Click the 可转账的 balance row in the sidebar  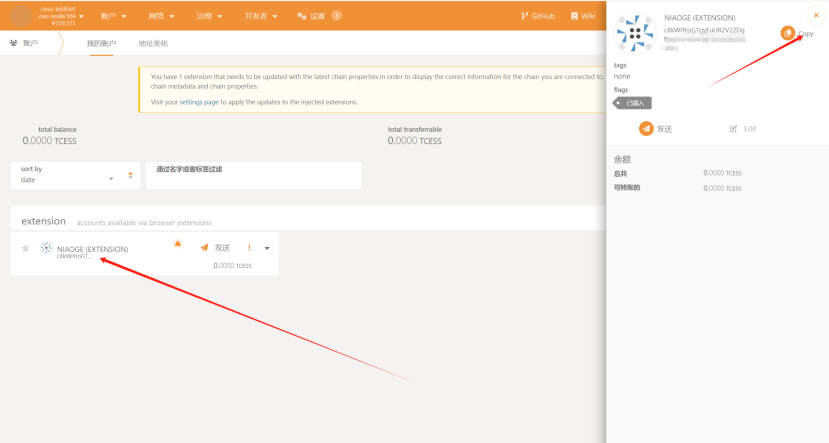click(x=678, y=188)
